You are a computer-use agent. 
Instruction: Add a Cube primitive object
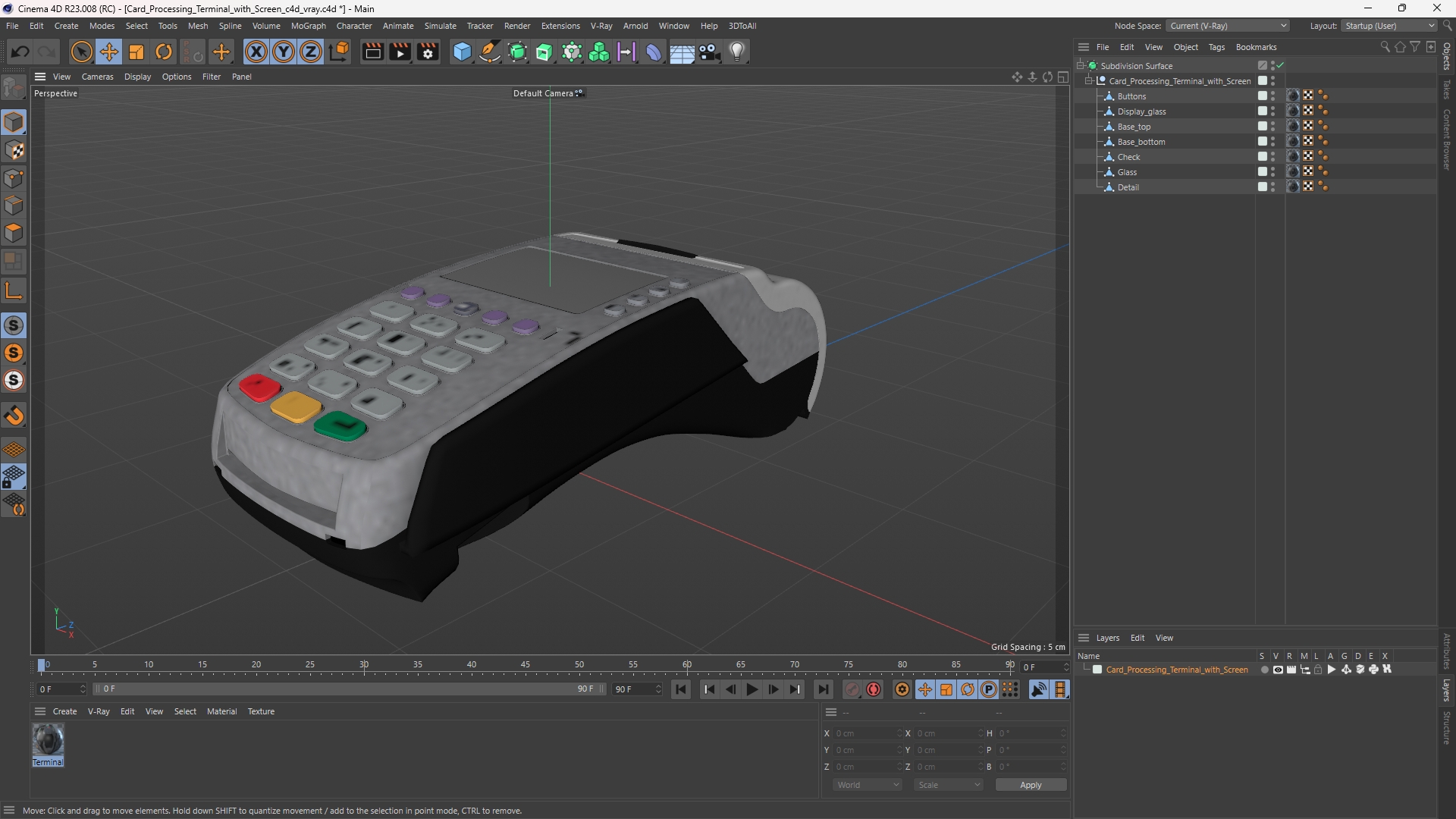(462, 52)
